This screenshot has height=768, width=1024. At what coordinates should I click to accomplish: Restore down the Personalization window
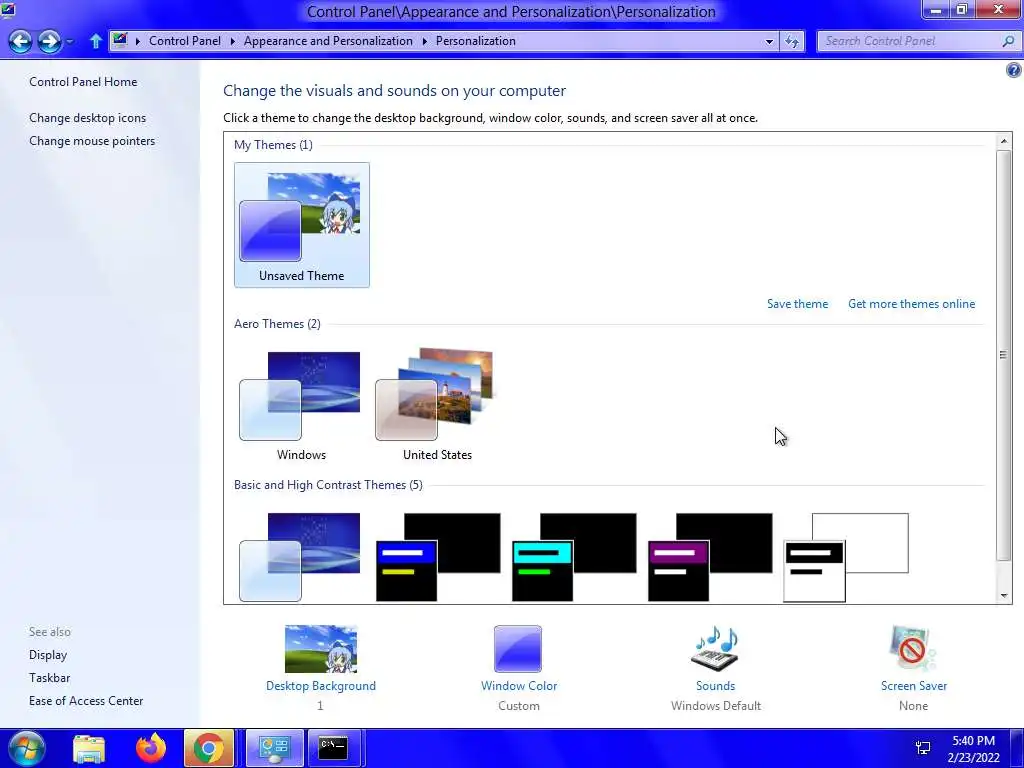point(961,10)
